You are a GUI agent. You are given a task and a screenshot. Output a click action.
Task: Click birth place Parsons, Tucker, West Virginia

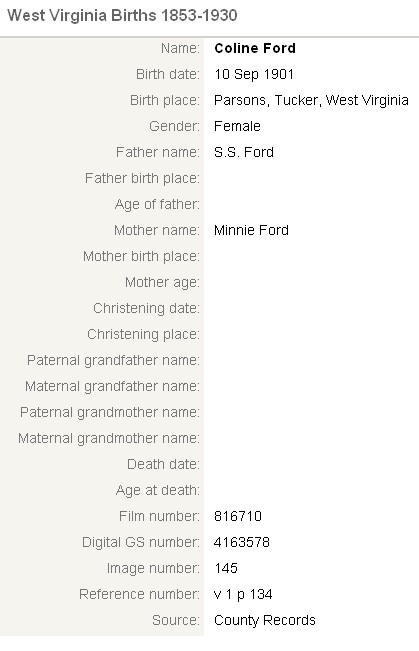311,100
